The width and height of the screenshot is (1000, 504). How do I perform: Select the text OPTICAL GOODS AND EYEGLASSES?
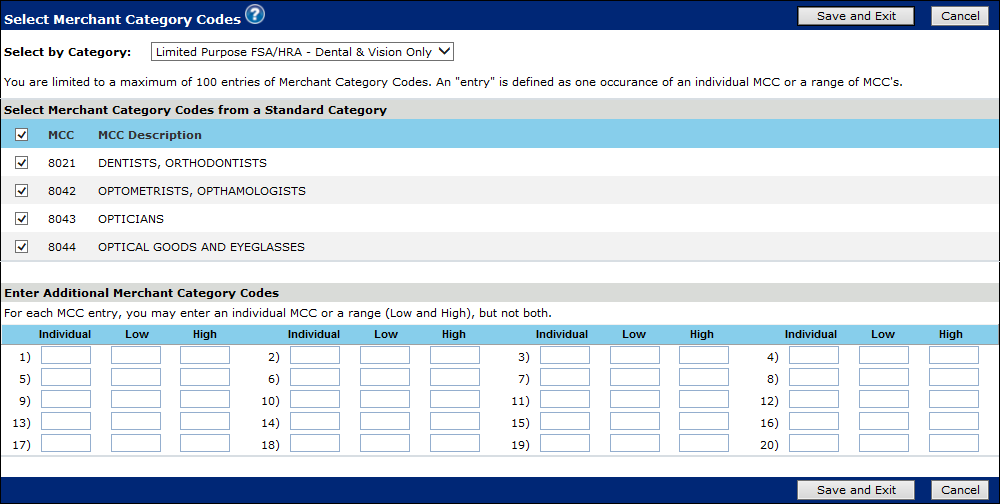coord(201,247)
